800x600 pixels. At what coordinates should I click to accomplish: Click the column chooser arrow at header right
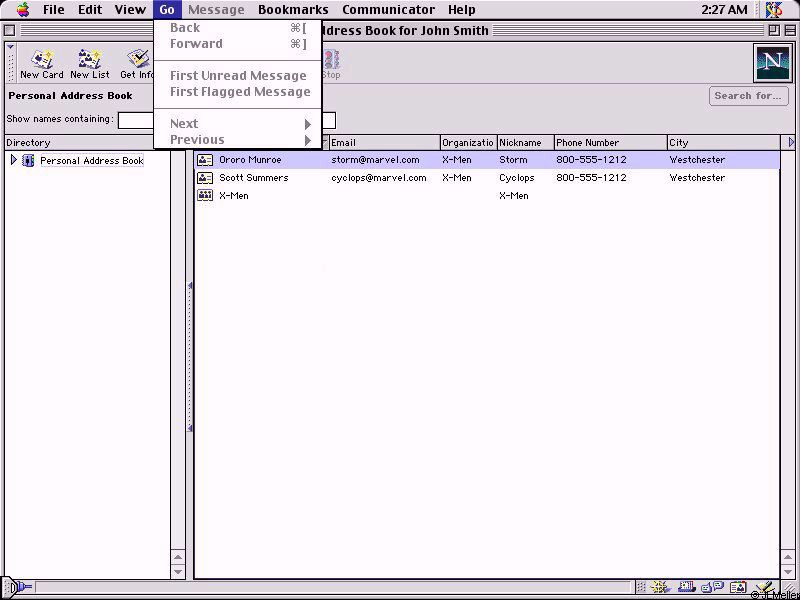(791, 143)
